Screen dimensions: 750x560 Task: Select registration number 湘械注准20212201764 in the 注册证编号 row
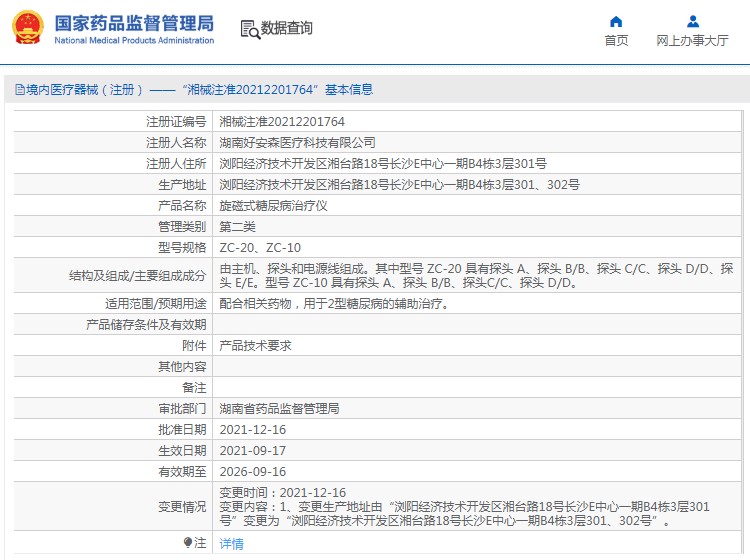pyautogui.click(x=282, y=122)
